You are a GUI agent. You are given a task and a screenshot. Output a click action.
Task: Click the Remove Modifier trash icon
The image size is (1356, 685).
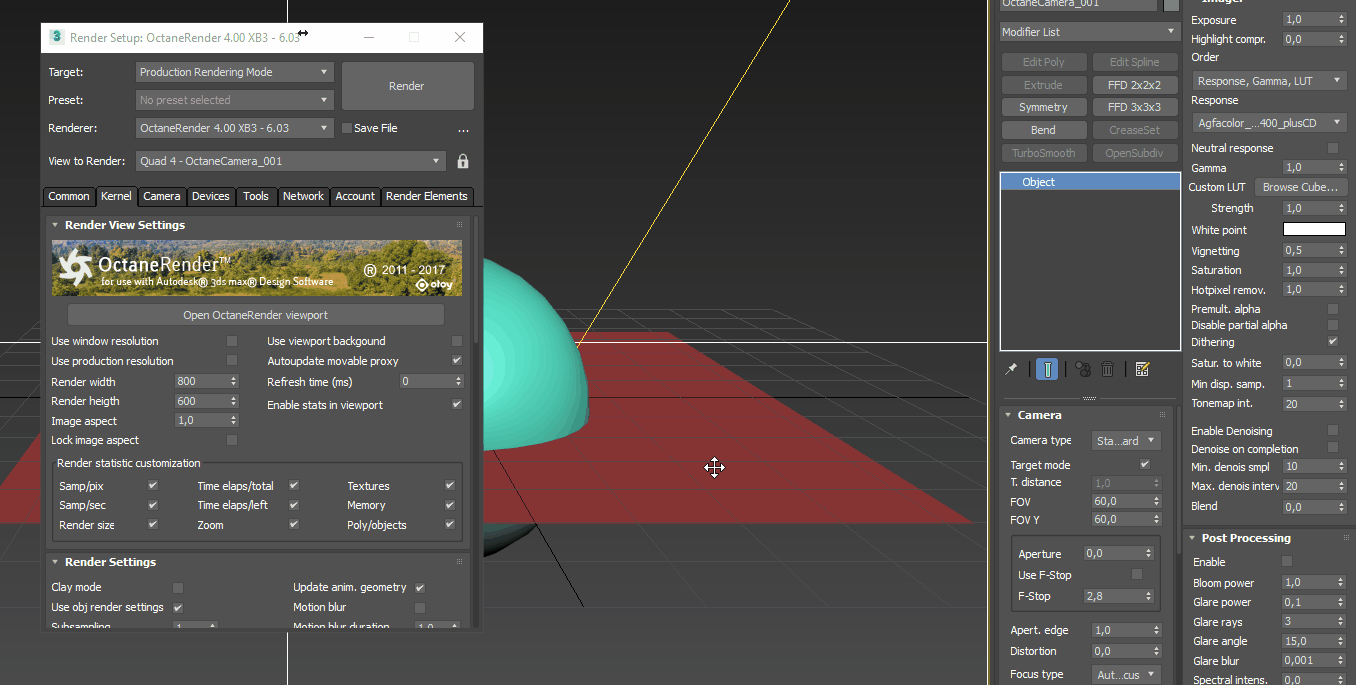click(1108, 369)
